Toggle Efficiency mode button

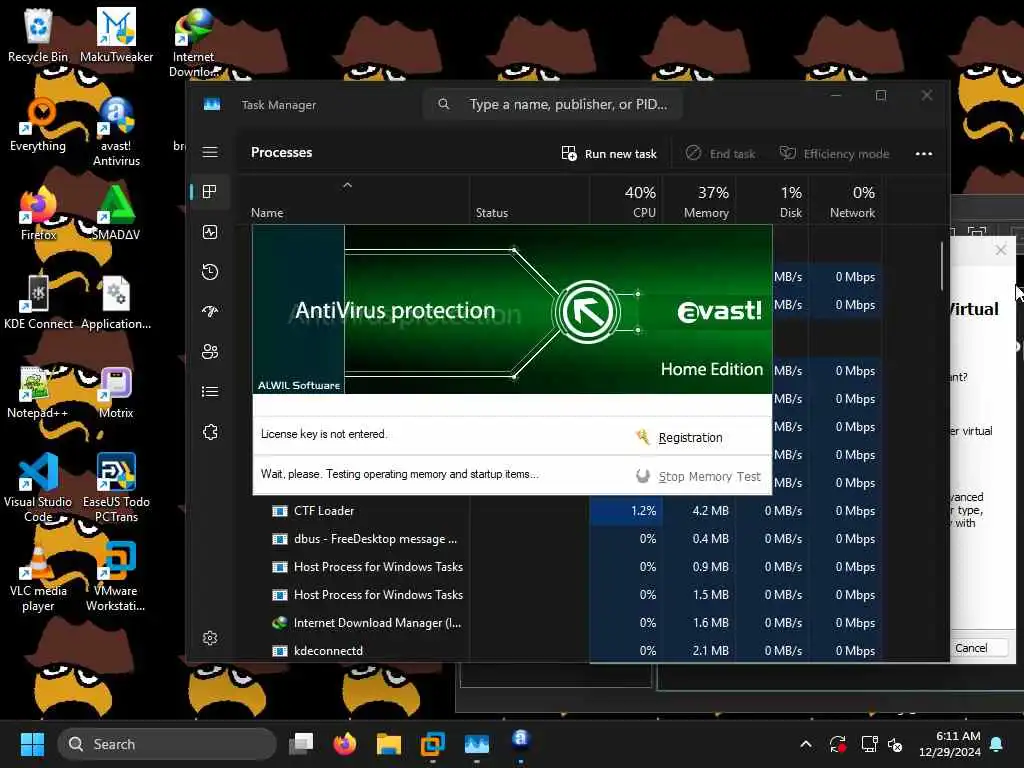[834, 153]
